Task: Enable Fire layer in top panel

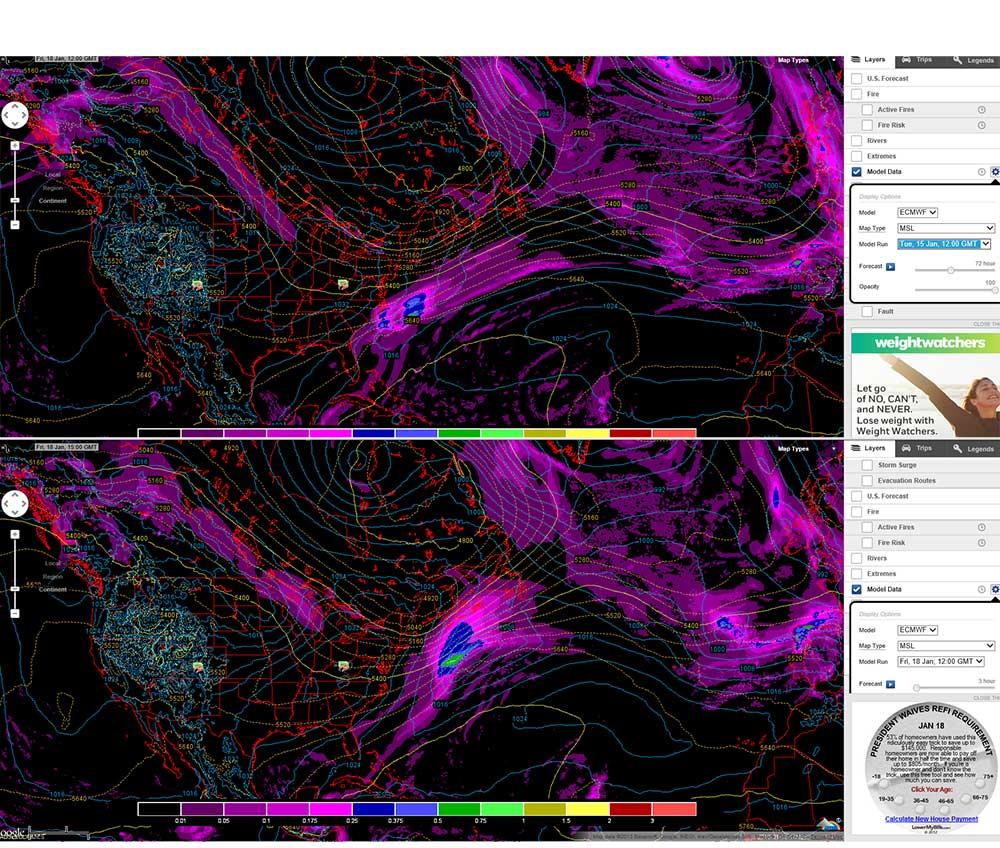Action: [857, 94]
